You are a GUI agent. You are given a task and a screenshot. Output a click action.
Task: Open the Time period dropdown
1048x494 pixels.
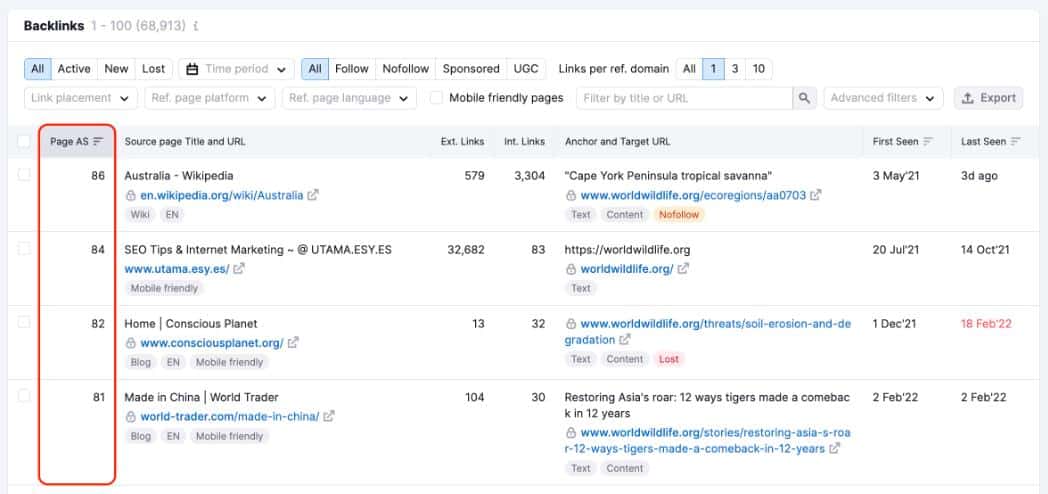(236, 69)
